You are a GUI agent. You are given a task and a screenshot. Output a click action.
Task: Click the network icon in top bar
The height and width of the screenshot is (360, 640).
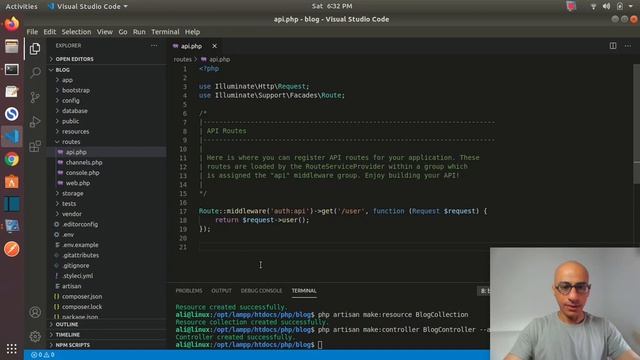coord(593,6)
